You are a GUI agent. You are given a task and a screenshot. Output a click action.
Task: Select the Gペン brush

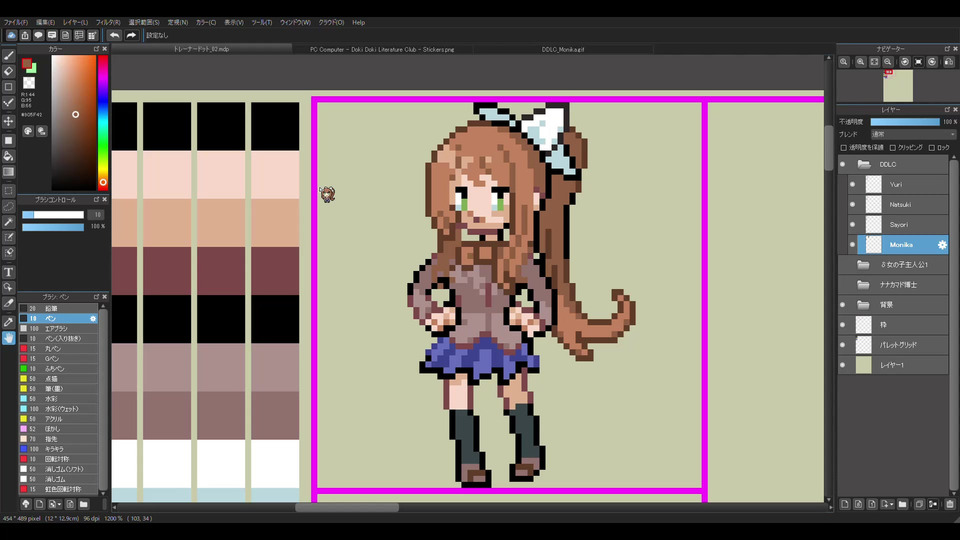pyautogui.click(x=58, y=359)
